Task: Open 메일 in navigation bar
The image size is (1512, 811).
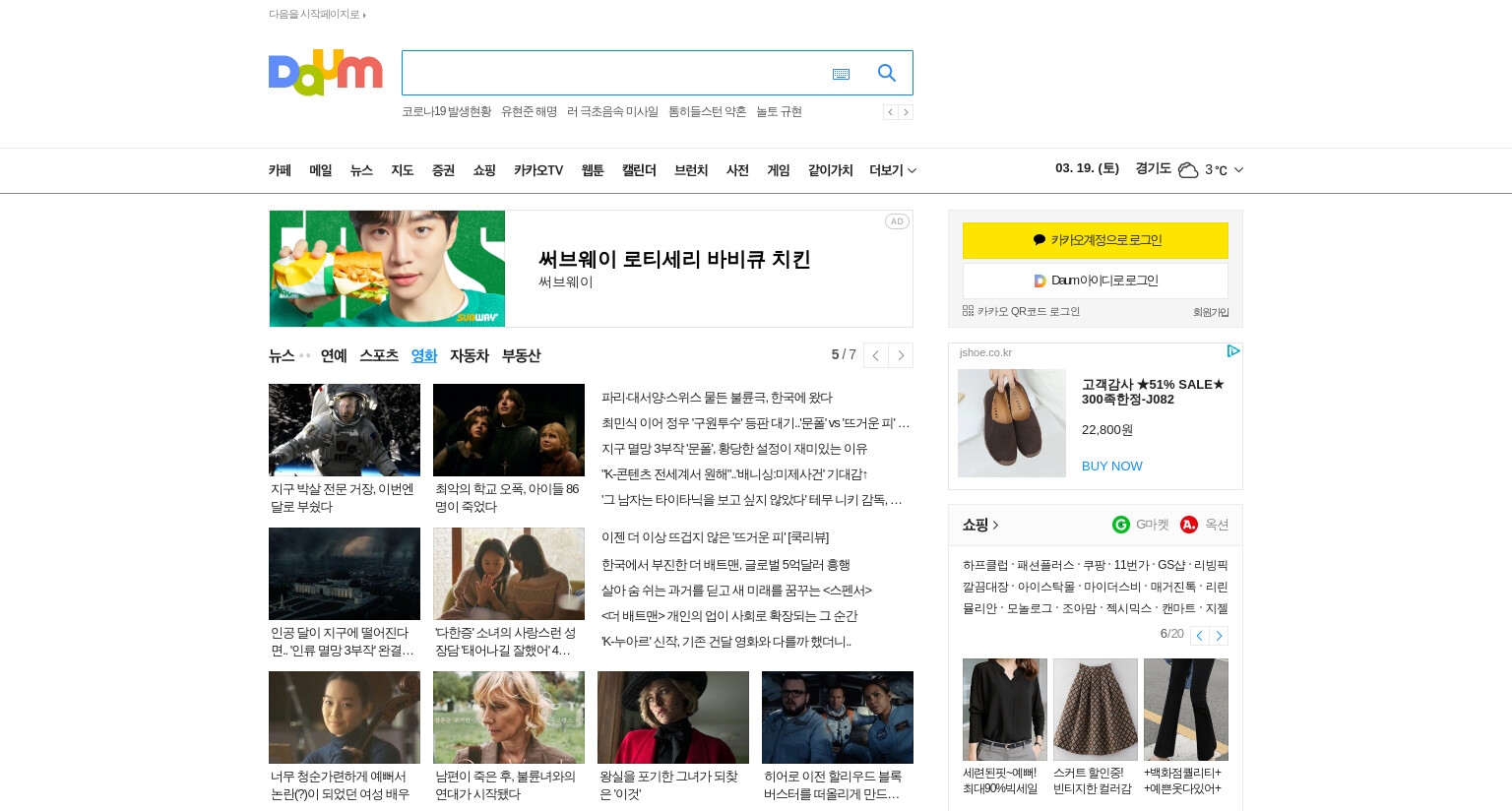Action: coord(321,170)
